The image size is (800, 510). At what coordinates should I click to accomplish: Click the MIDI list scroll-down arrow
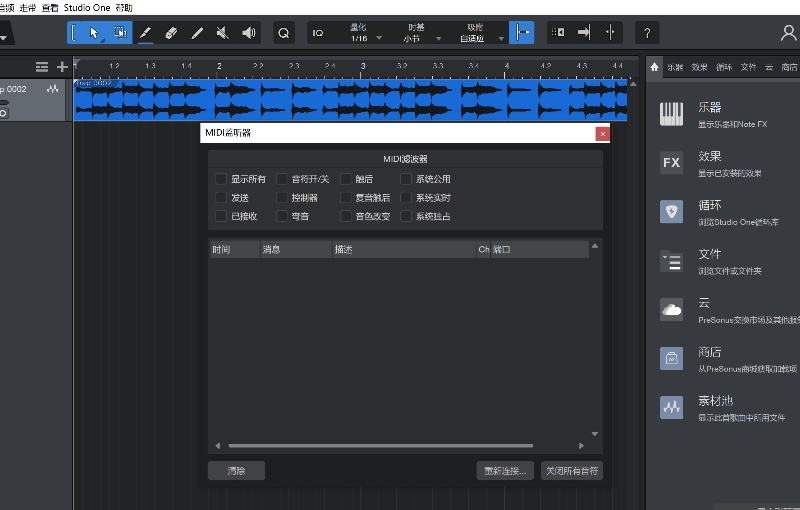595,434
